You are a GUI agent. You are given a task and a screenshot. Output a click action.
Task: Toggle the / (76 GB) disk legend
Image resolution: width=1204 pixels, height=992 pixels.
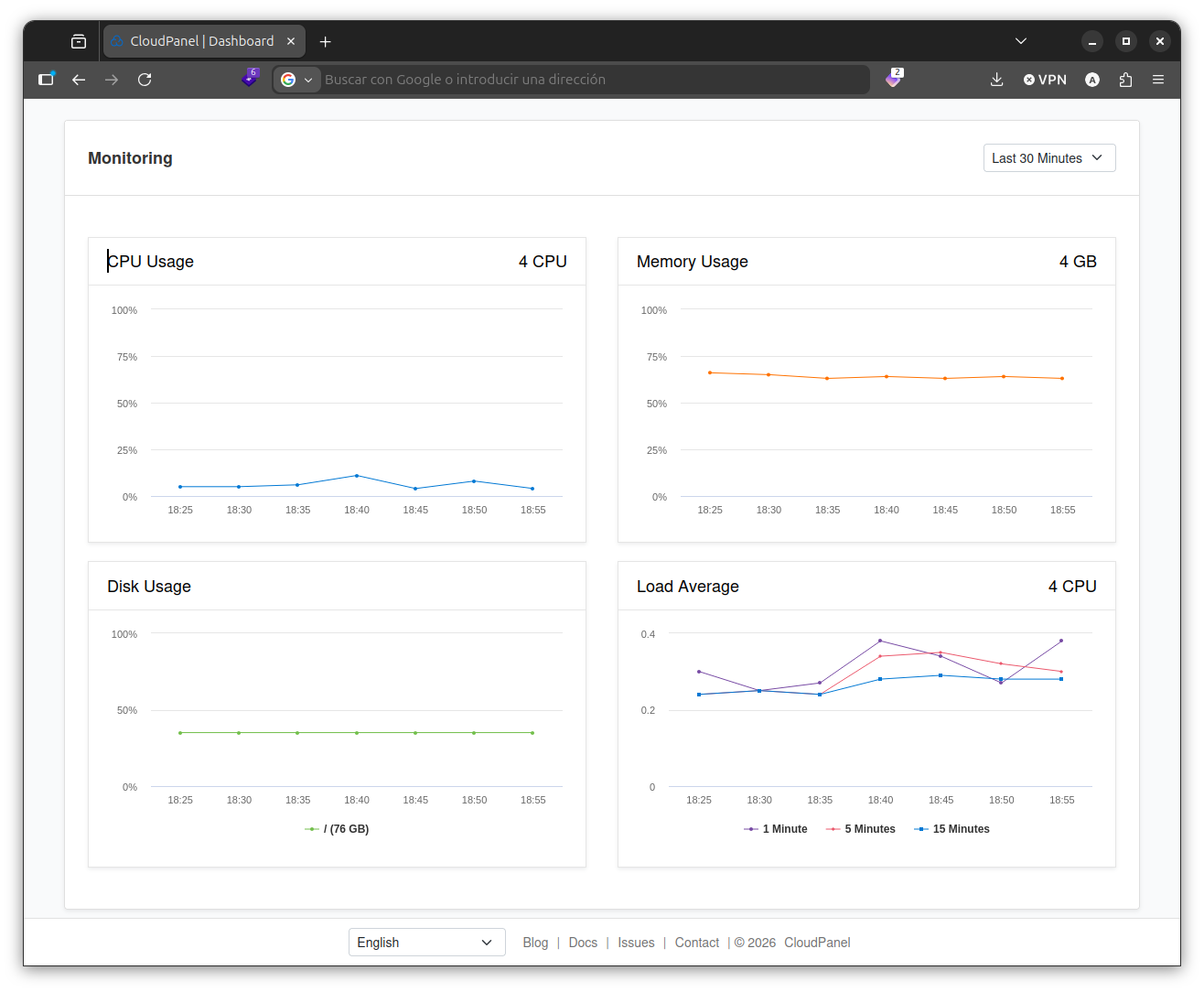[x=337, y=829]
